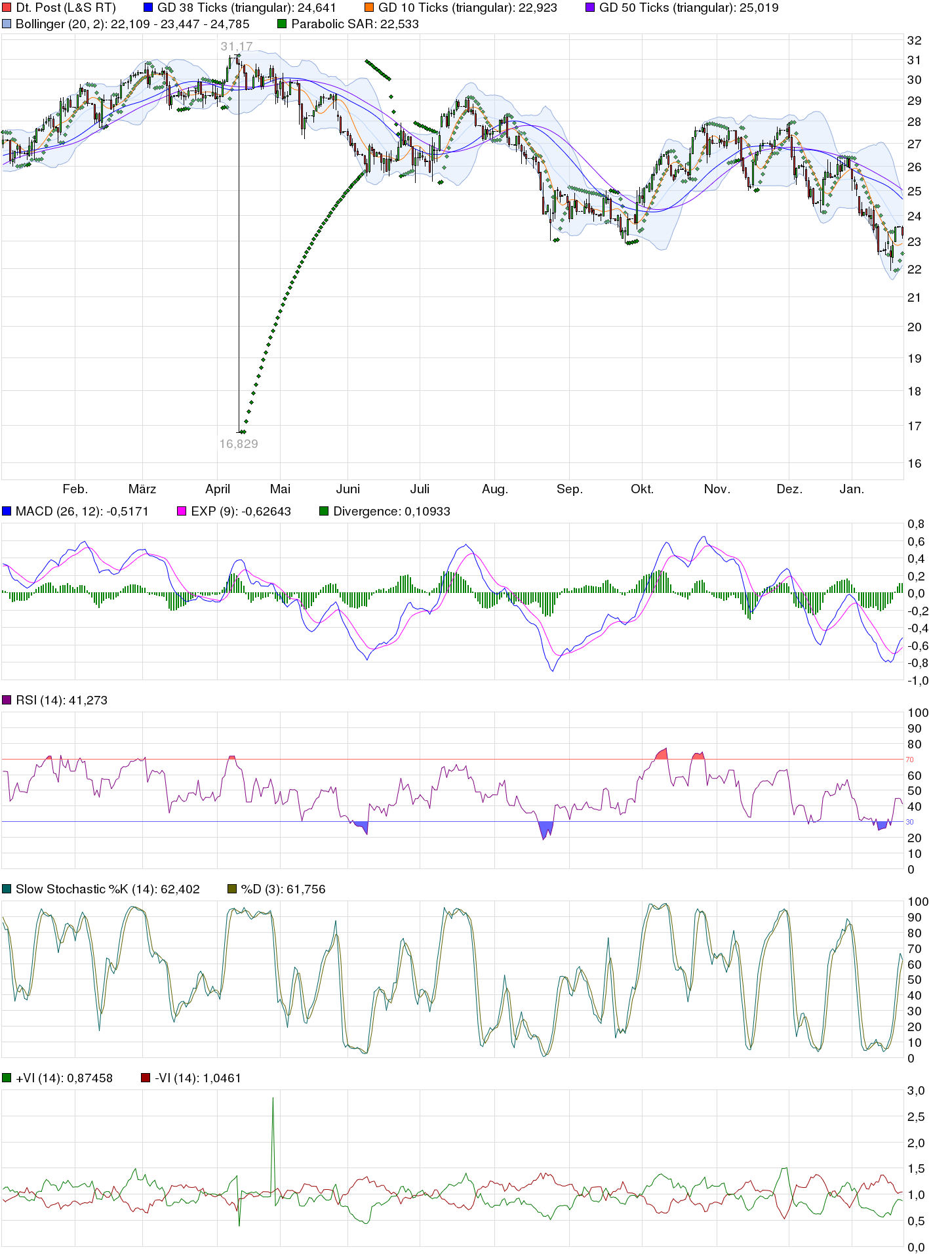Click the green Parabolic SAR legend swatch
Image resolution: width=952 pixels, height=1260 pixels.
click(282, 24)
